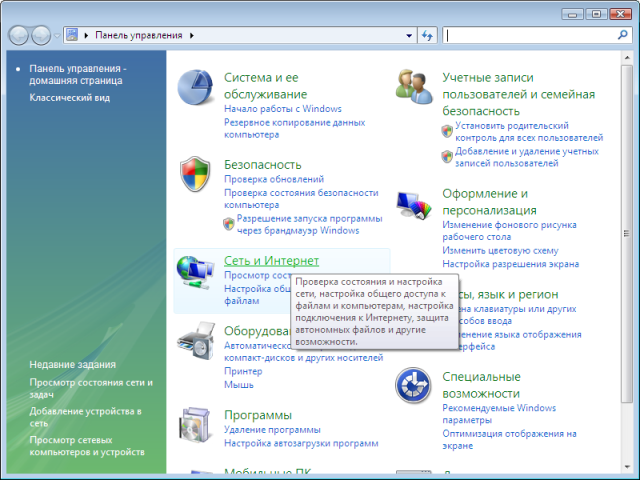The width and height of the screenshot is (640, 480).
Task: Expand the arrow before Панель управления breadcrumb
Action: tap(86, 36)
